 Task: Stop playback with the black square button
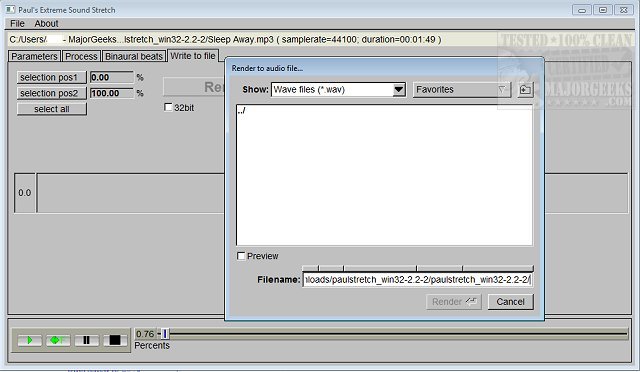[115, 340]
